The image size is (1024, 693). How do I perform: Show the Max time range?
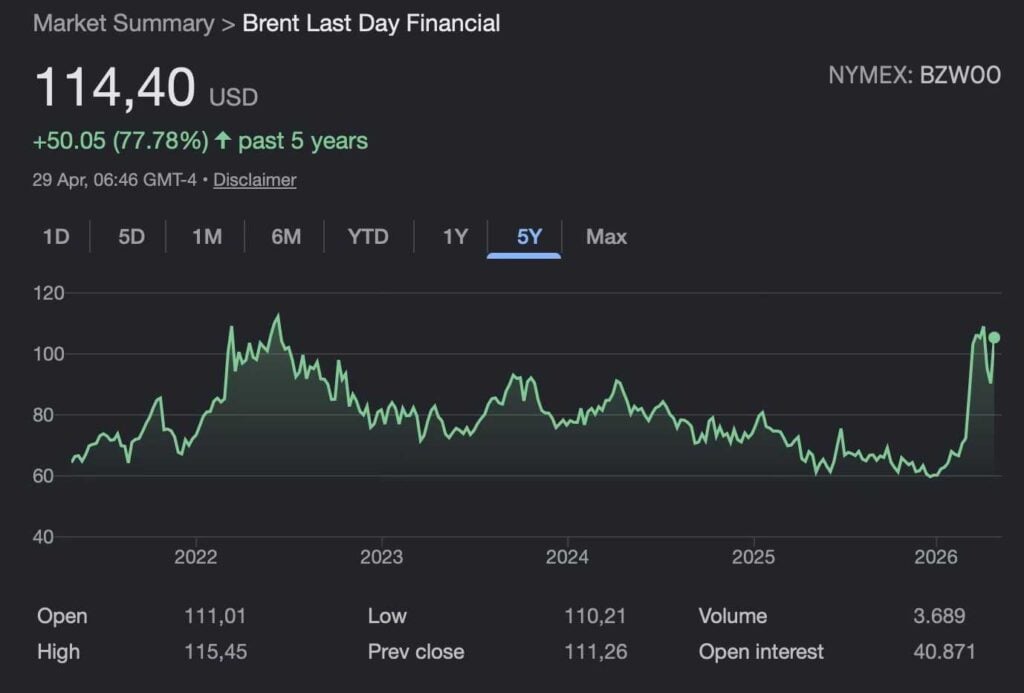pyautogui.click(x=606, y=237)
